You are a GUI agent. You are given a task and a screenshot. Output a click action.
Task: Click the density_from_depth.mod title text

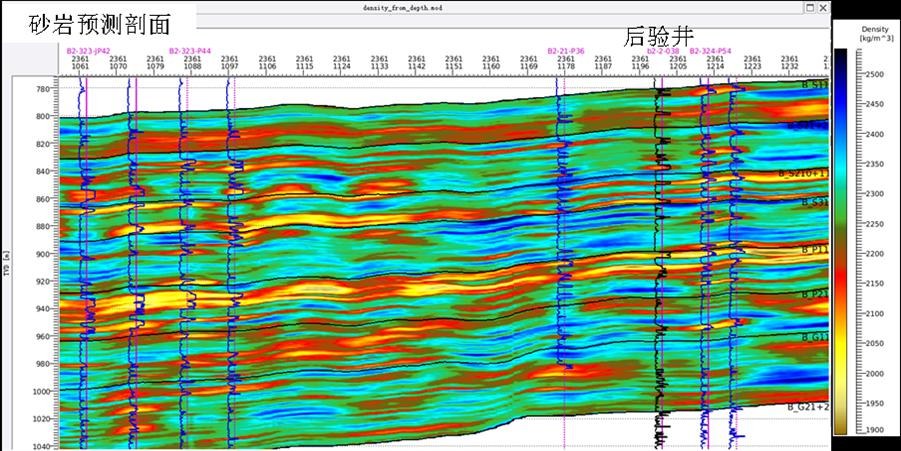click(402, 8)
